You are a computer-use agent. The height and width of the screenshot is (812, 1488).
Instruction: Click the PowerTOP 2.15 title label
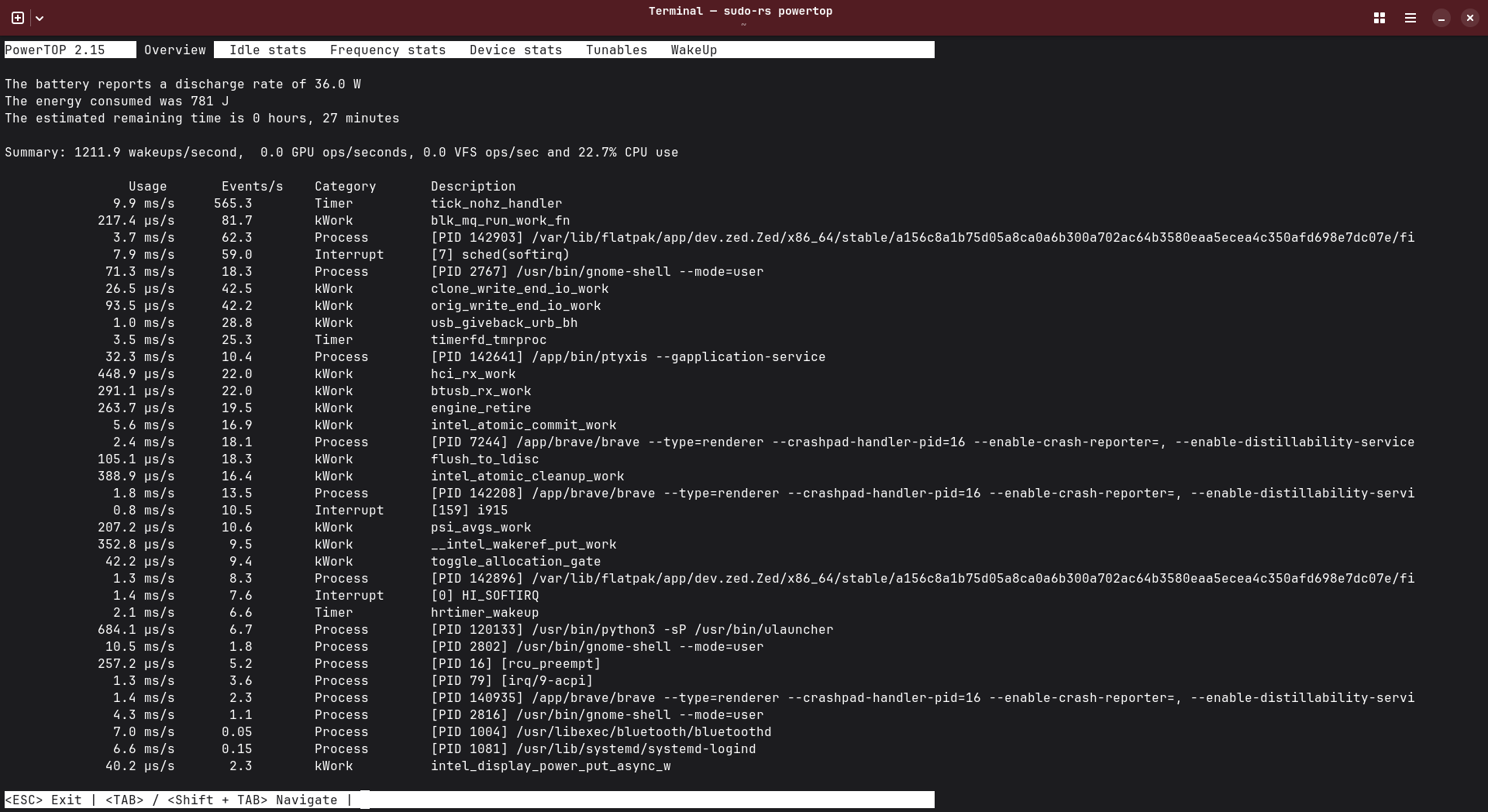[55, 50]
